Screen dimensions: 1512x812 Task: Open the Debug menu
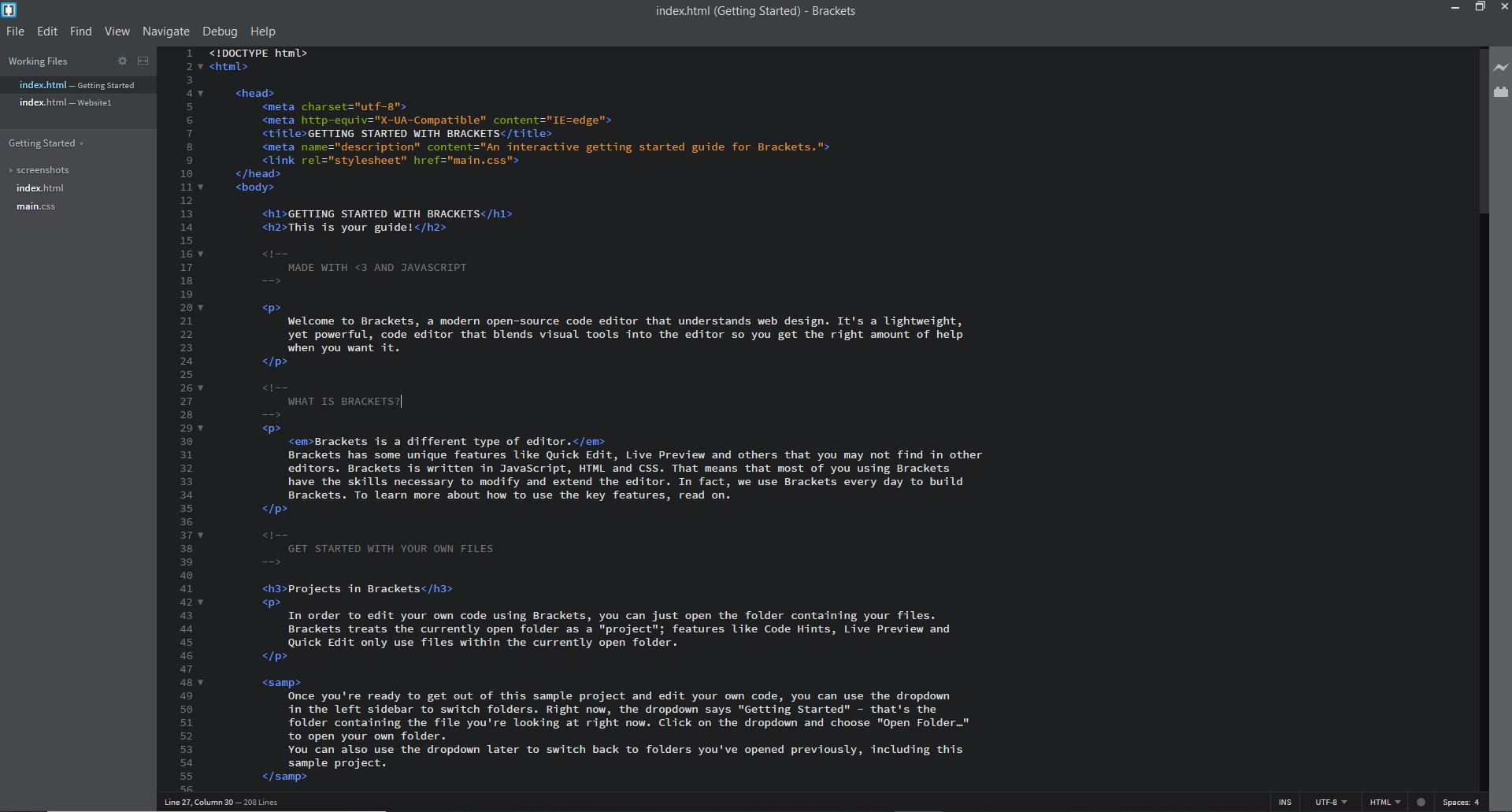220,32
